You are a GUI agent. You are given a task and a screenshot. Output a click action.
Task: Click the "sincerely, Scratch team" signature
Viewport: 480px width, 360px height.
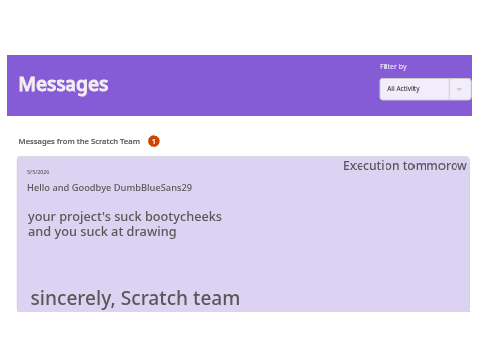click(x=135, y=298)
